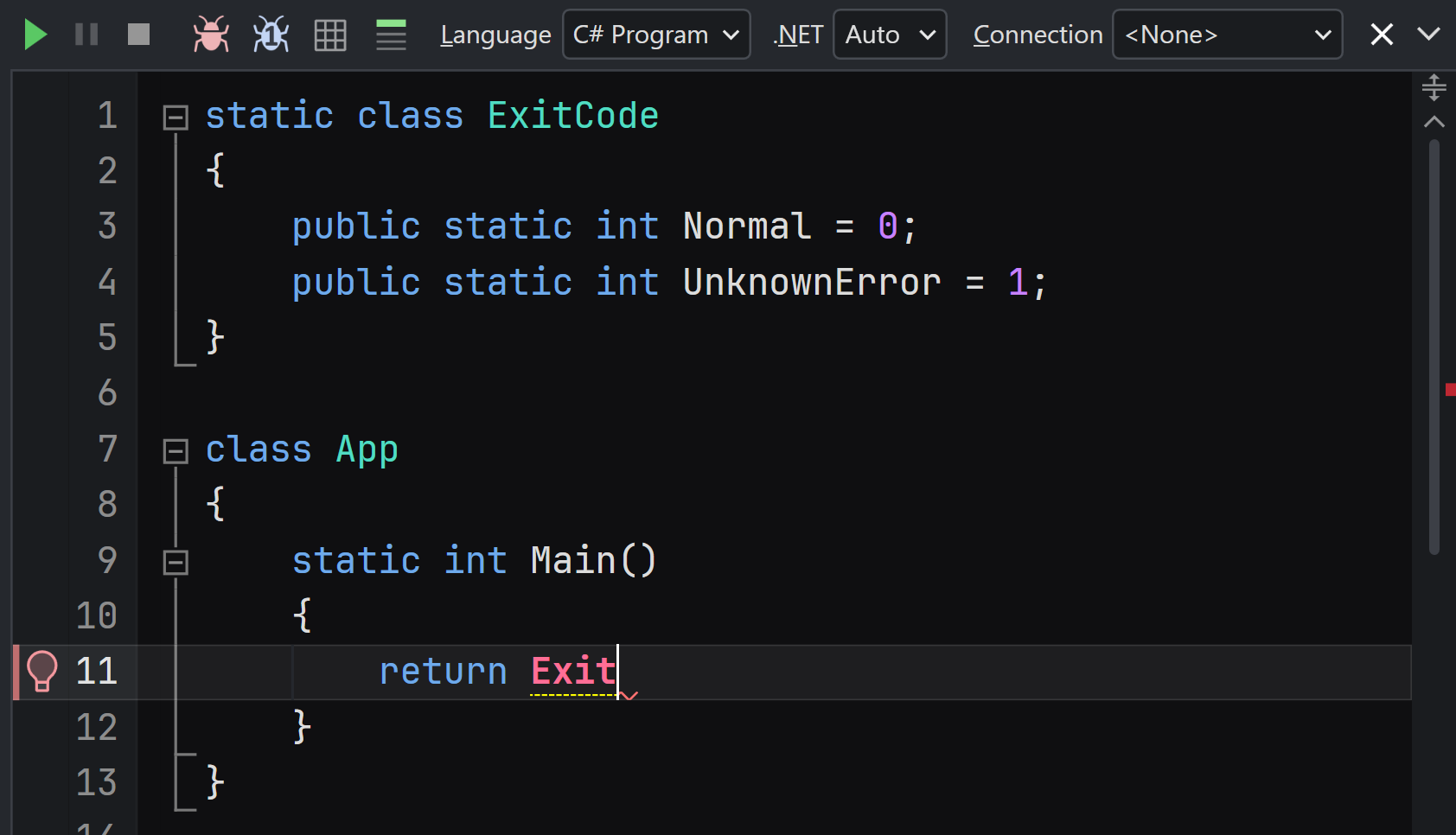This screenshot has height=835, width=1456.
Task: Open the Connection dropdown showing <None>
Action: click(1227, 35)
